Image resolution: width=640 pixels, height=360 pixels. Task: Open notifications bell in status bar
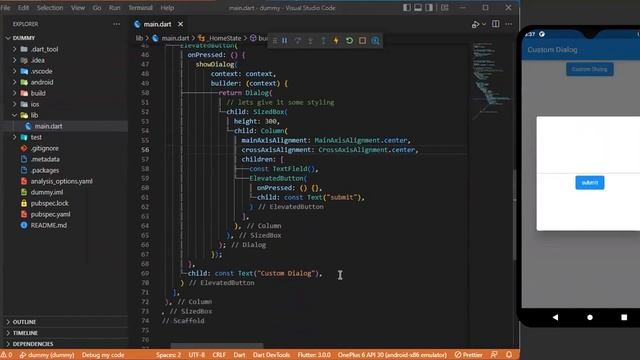[509, 355]
